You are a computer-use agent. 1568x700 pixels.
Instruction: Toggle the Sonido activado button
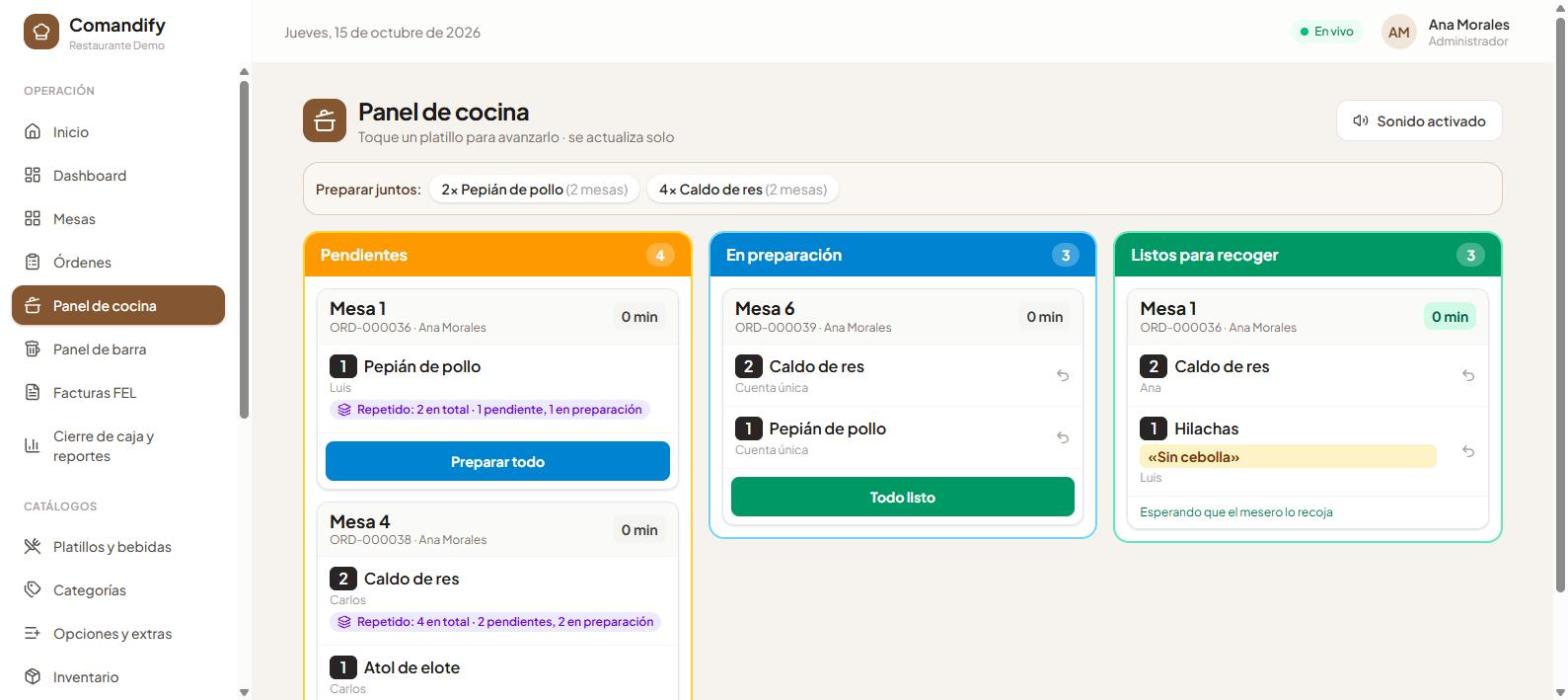tap(1418, 121)
